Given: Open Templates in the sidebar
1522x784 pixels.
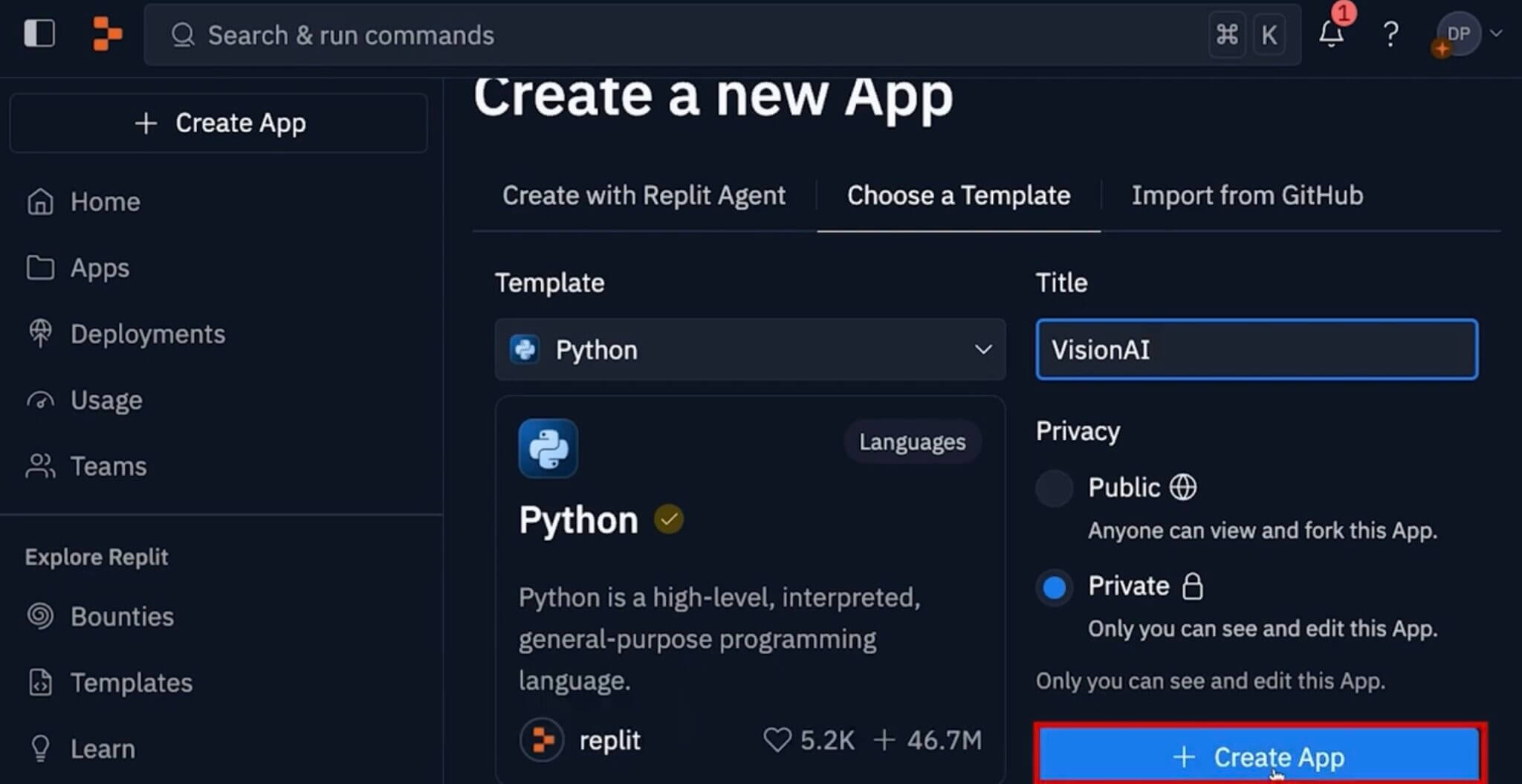Looking at the screenshot, I should 132,682.
